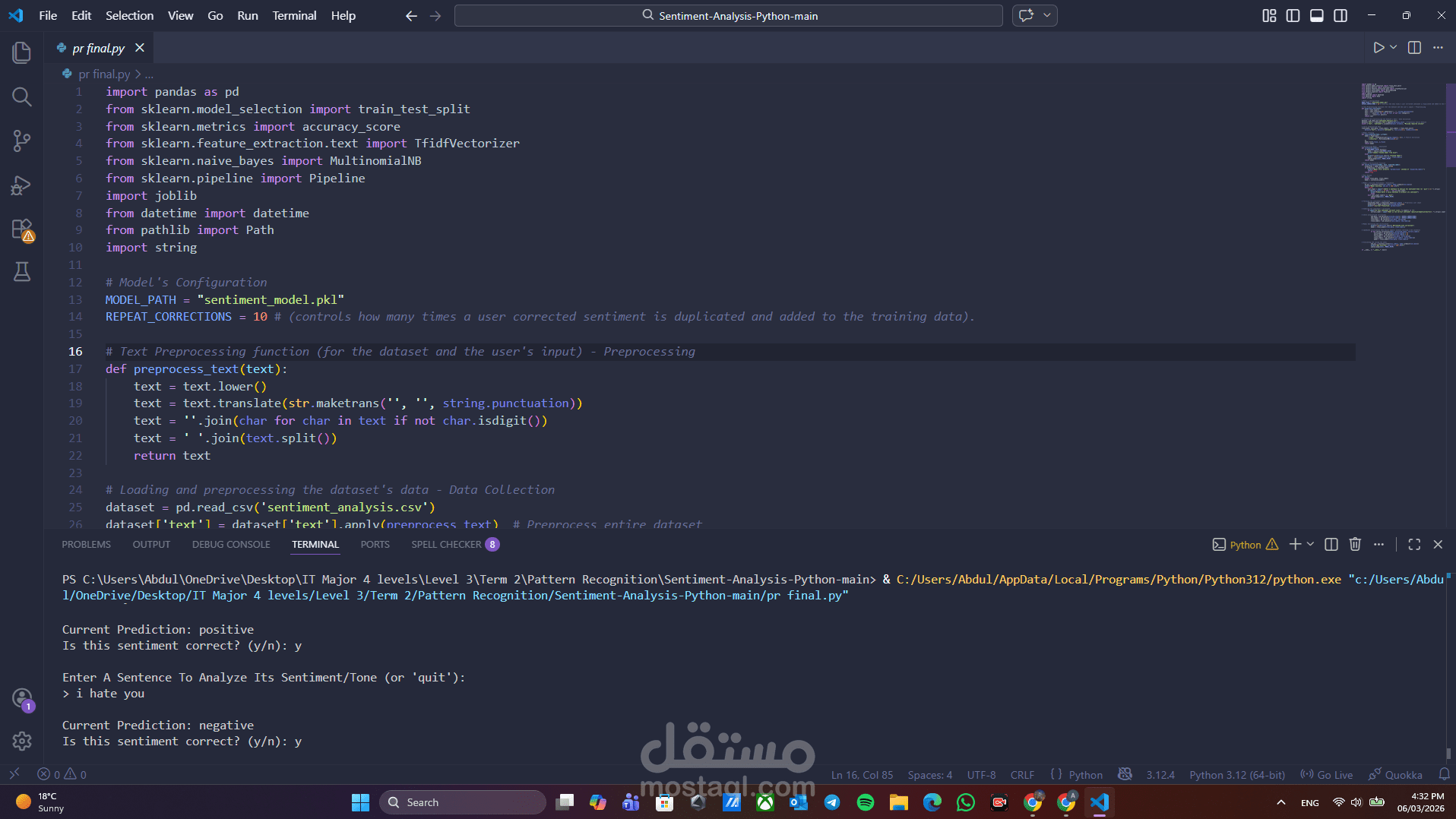Add a new terminal with plus icon
This screenshot has width=1456, height=819.
(1295, 544)
